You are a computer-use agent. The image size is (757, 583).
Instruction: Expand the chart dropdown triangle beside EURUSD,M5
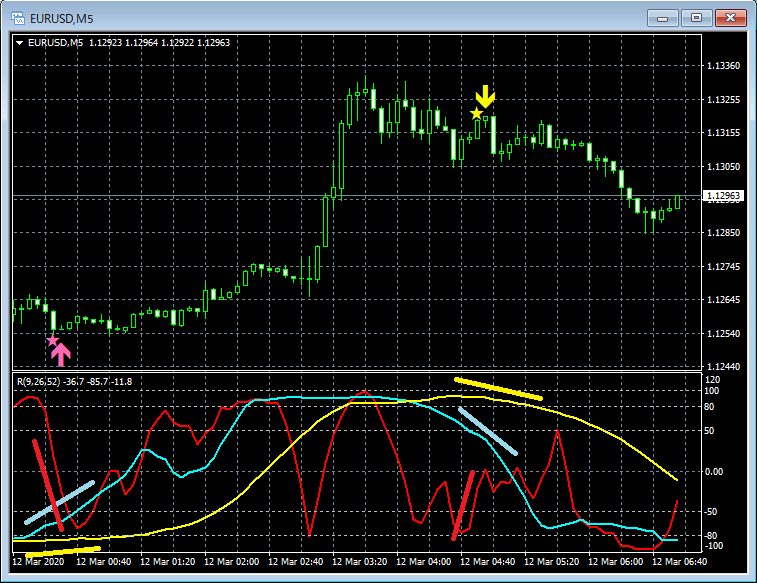(20, 43)
